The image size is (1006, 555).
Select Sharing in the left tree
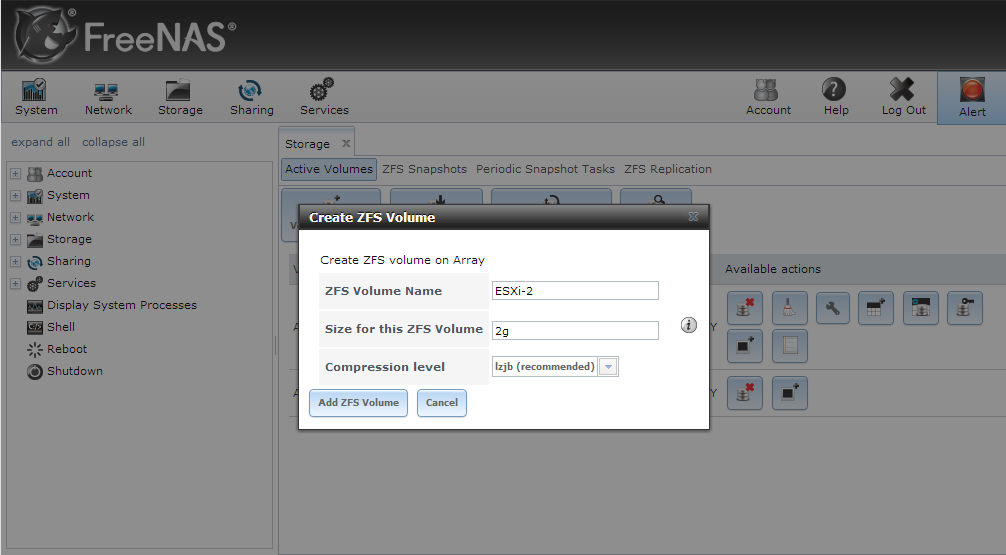[x=69, y=261]
